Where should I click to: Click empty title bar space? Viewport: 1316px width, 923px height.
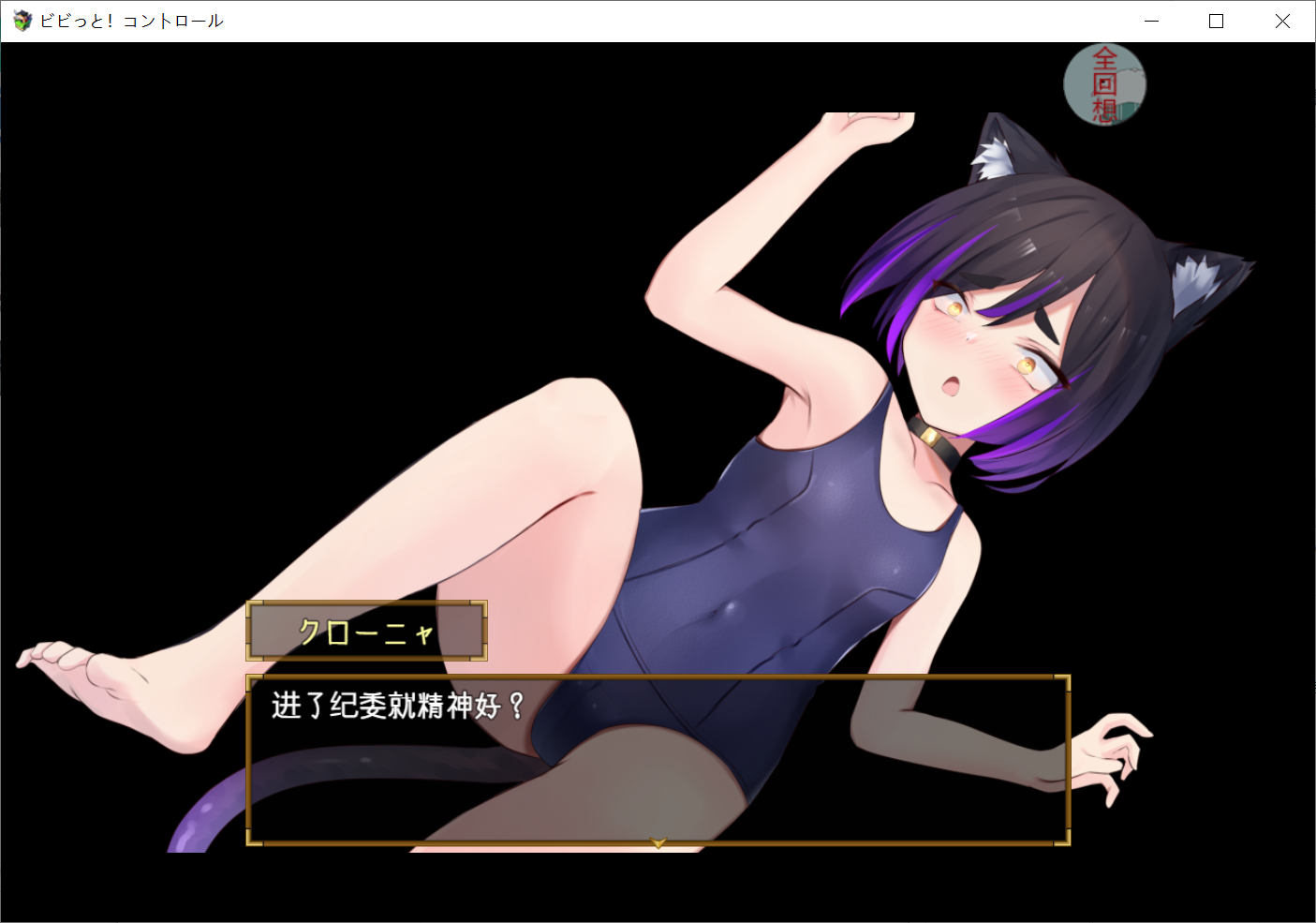coord(656,21)
